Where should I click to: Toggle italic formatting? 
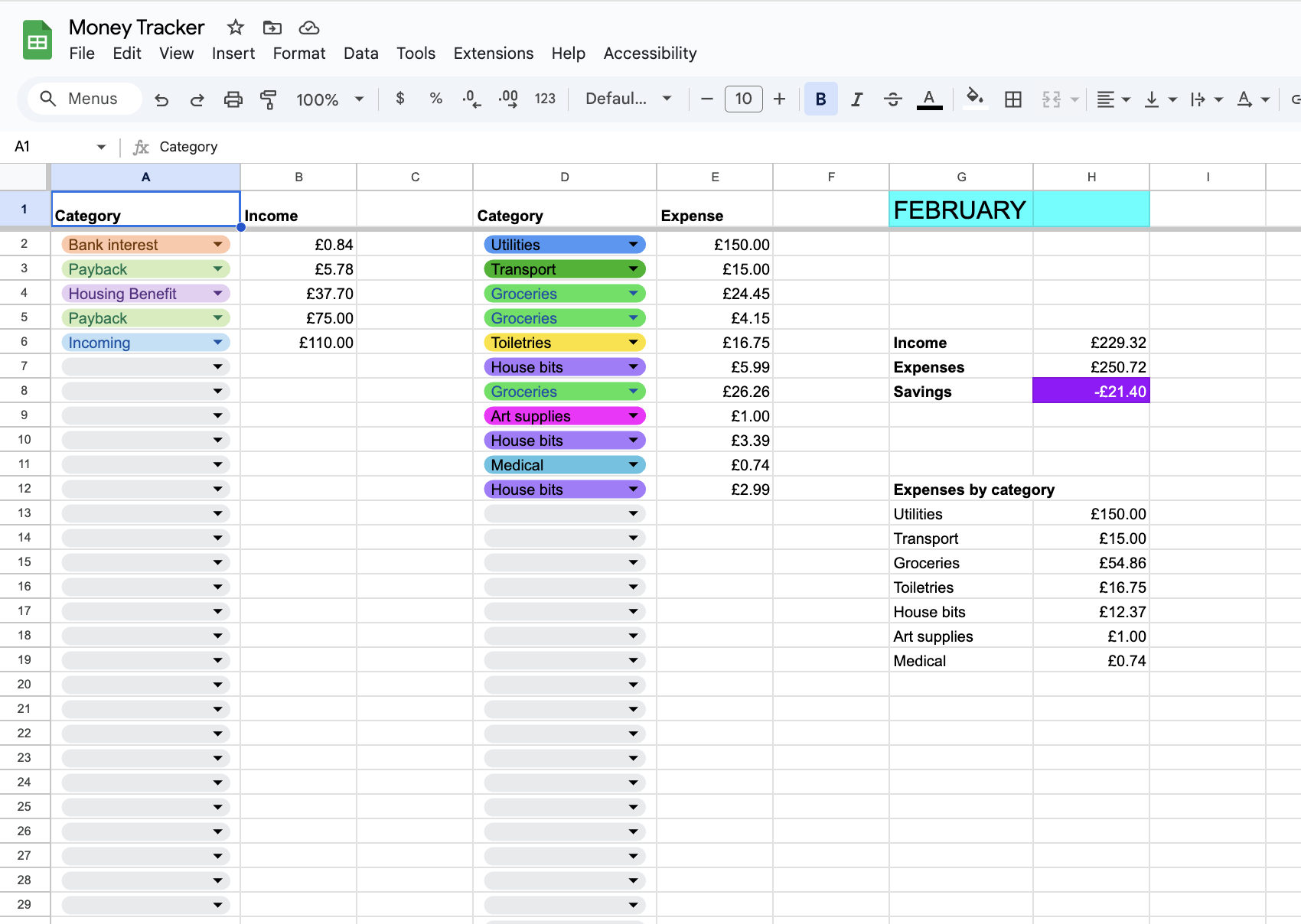(x=856, y=99)
